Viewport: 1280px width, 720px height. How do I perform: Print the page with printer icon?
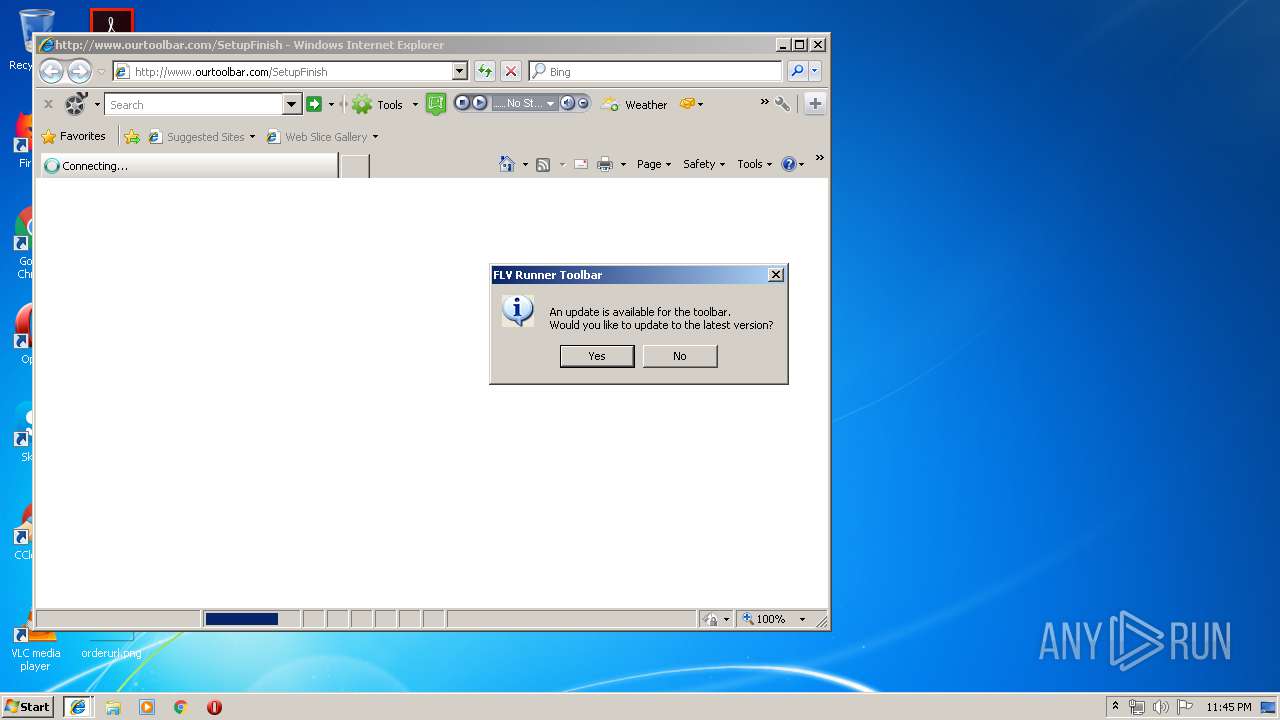(605, 165)
